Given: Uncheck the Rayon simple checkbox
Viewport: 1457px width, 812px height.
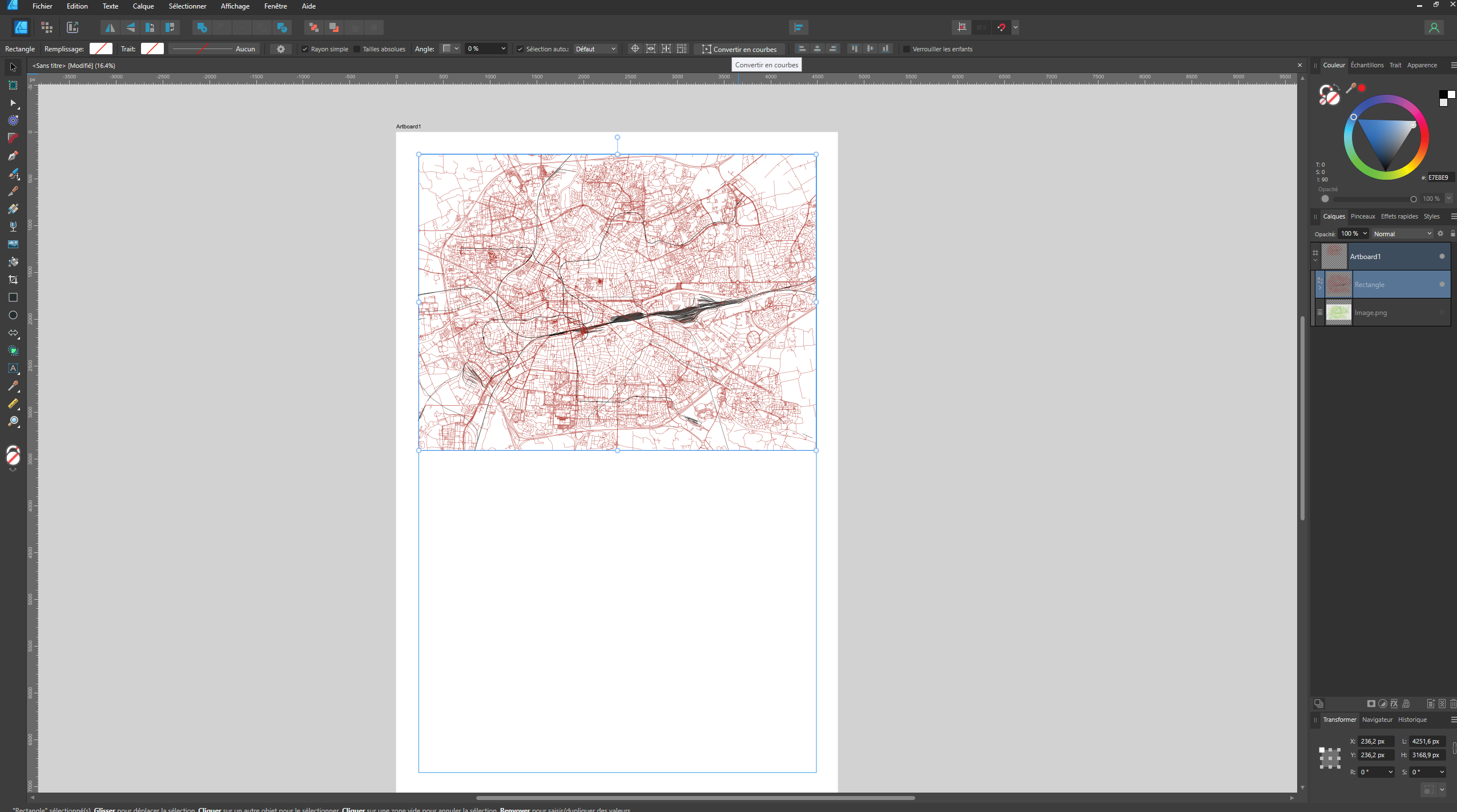Looking at the screenshot, I should pyautogui.click(x=305, y=49).
